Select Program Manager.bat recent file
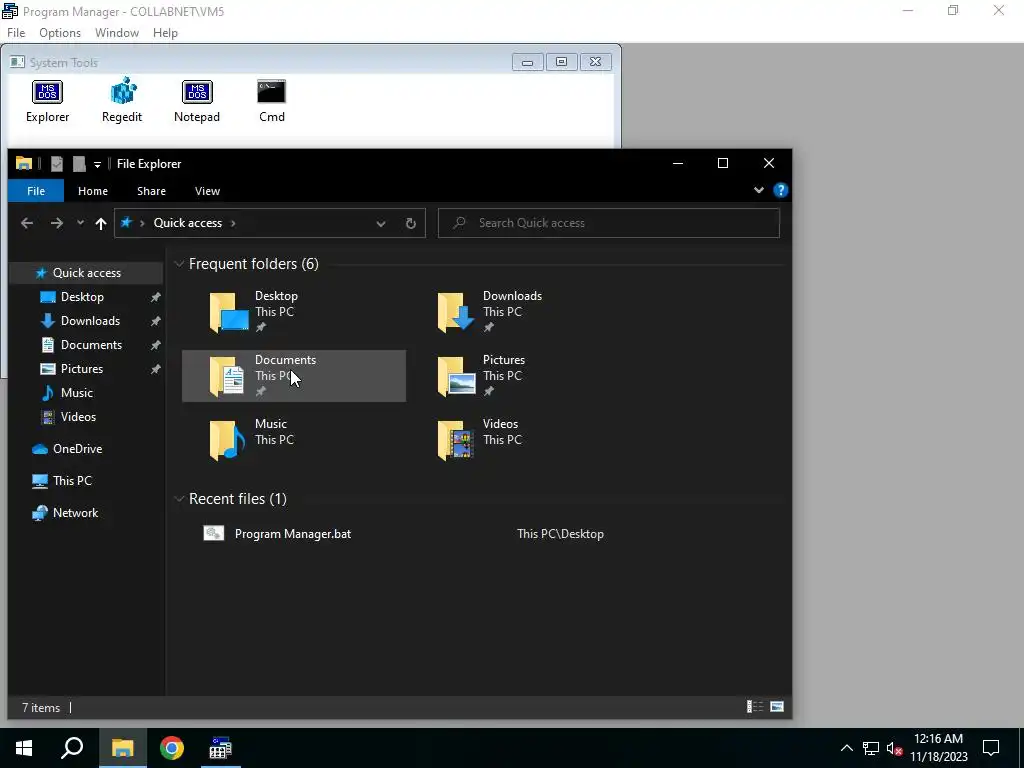This screenshot has width=1024, height=768. (293, 534)
